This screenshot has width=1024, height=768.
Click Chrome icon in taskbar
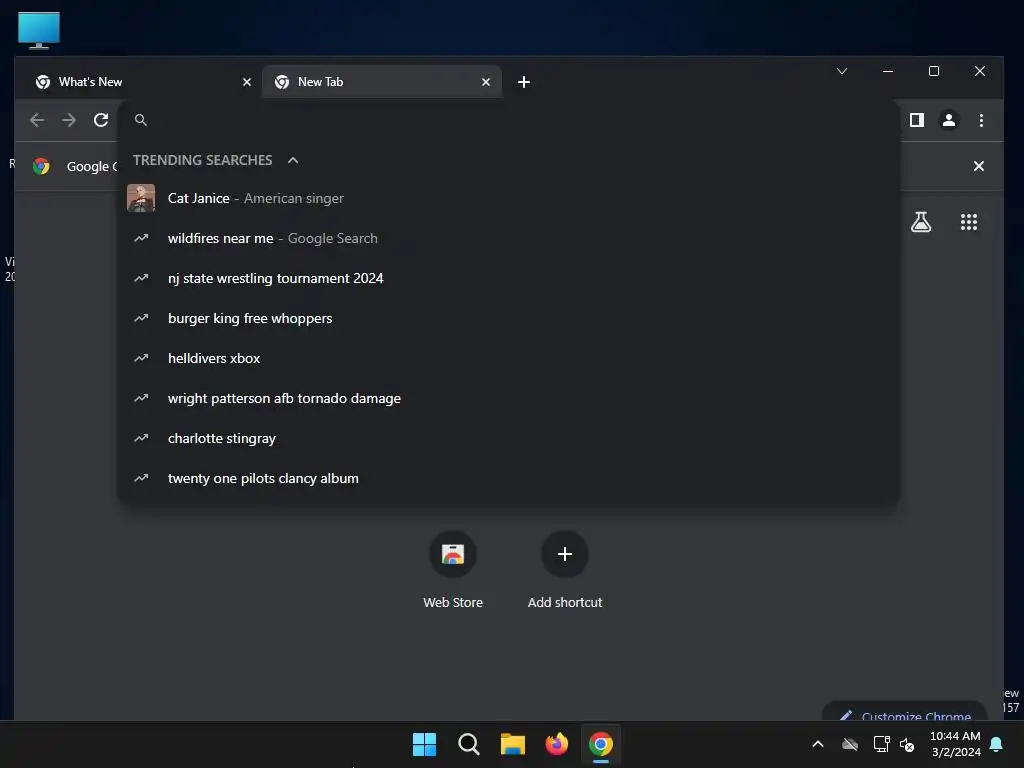click(x=601, y=744)
